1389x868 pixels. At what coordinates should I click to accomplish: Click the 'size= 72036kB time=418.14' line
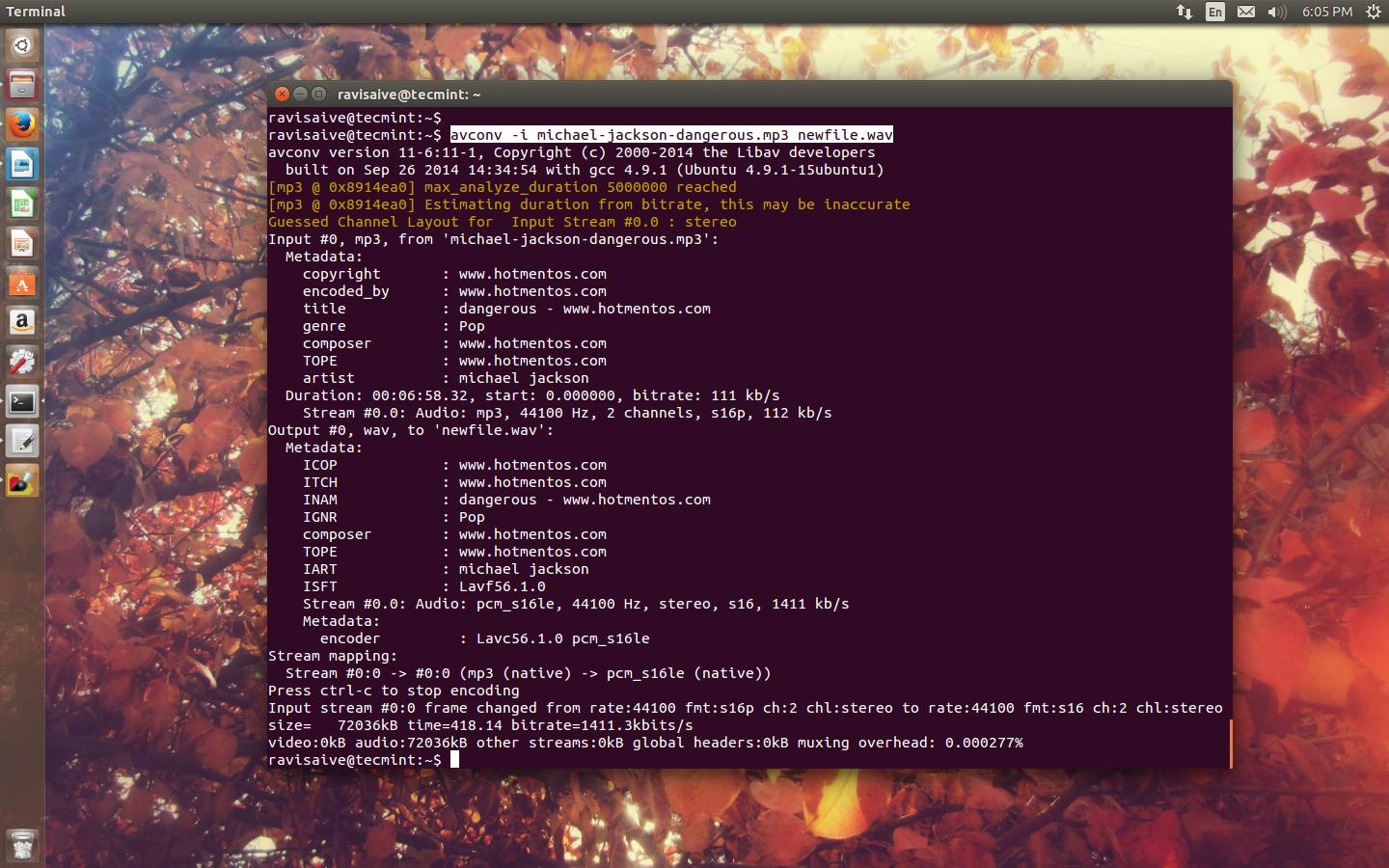click(480, 725)
